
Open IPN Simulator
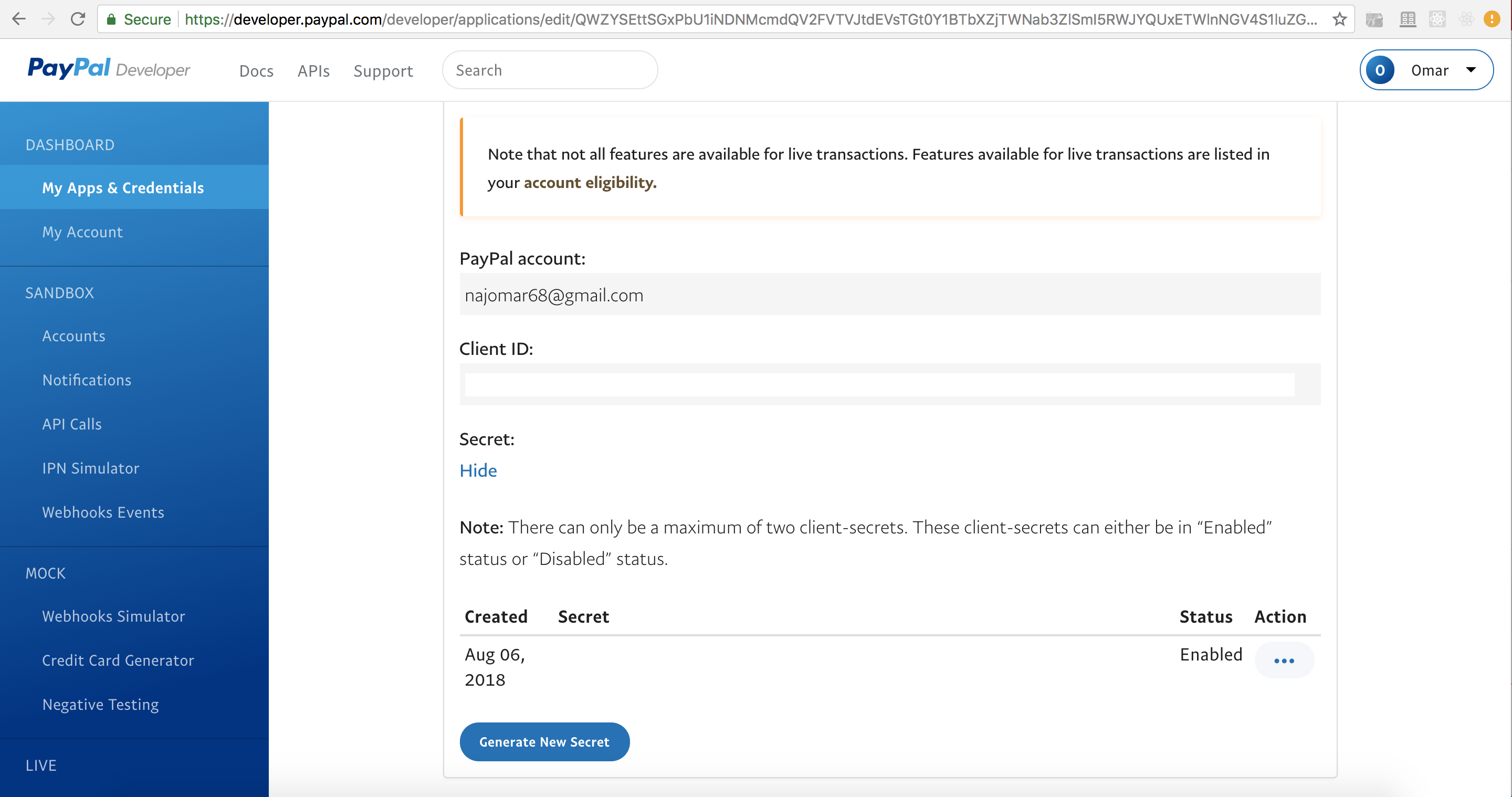91,468
